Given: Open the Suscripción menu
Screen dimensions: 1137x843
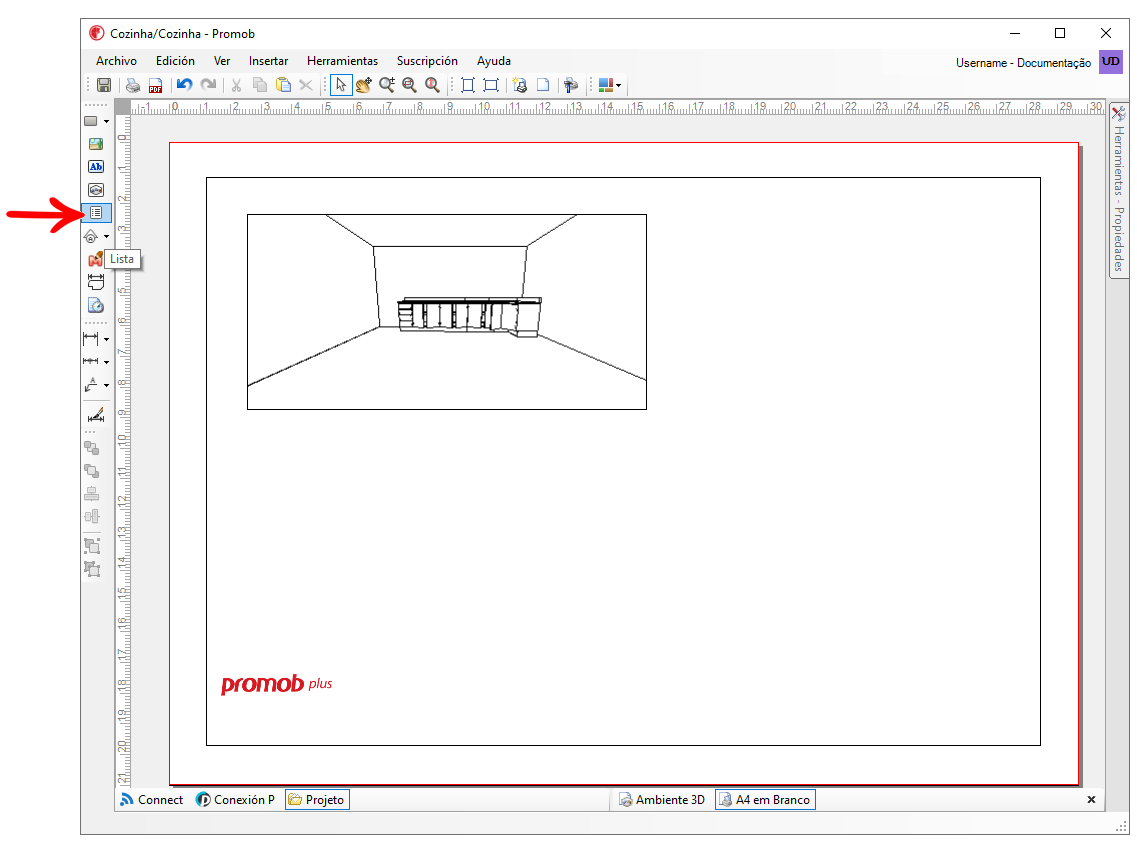Looking at the screenshot, I should (x=427, y=61).
